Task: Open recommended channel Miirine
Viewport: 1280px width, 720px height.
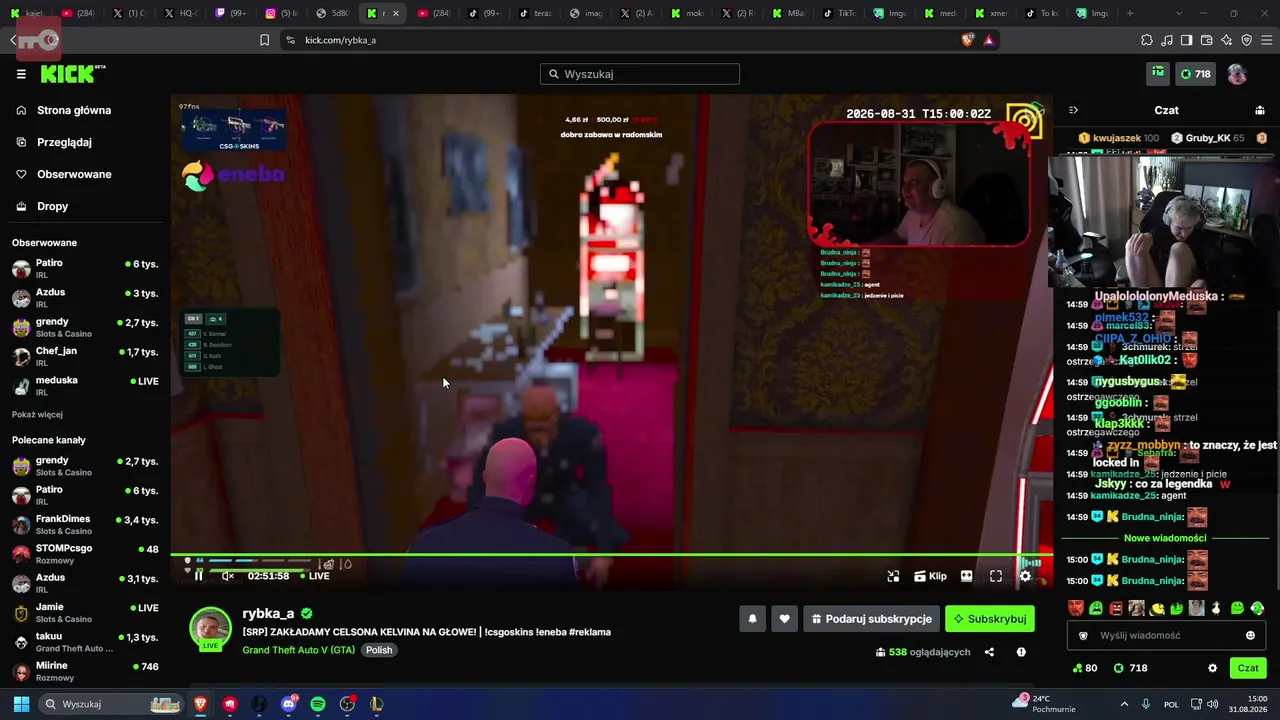Action: tap(85, 671)
